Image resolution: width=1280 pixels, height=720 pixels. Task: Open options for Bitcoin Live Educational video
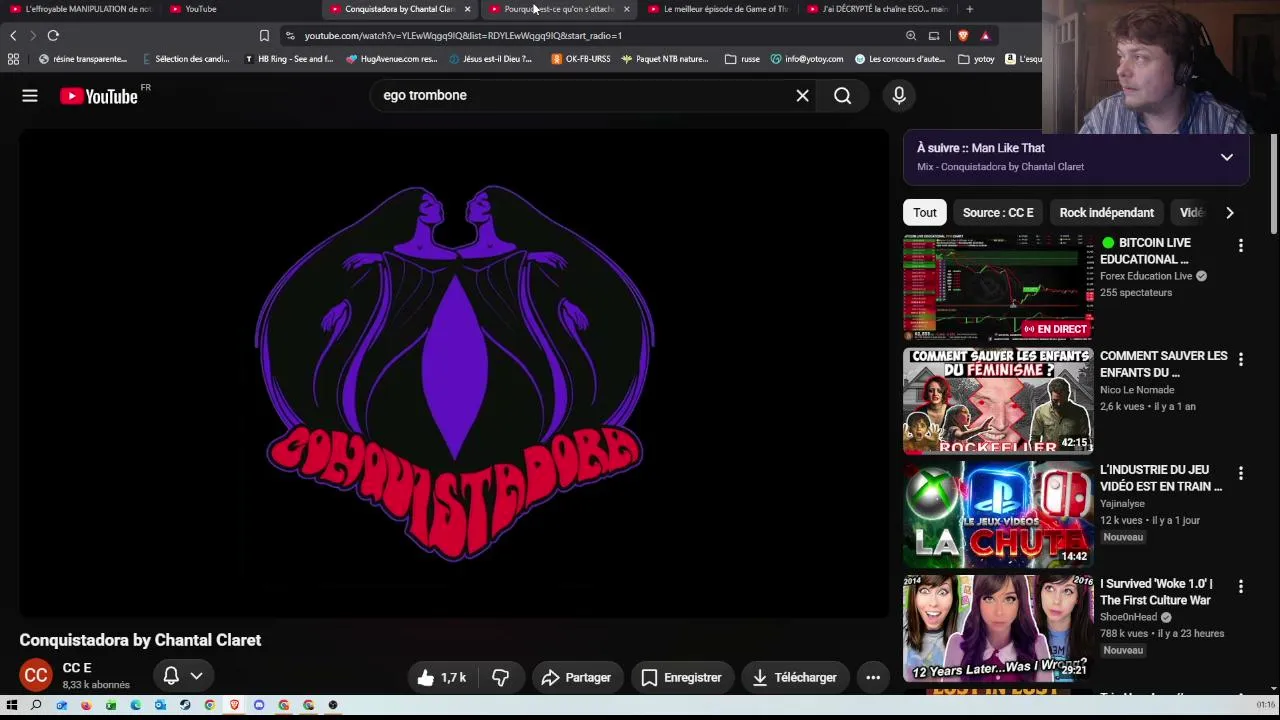1241,246
